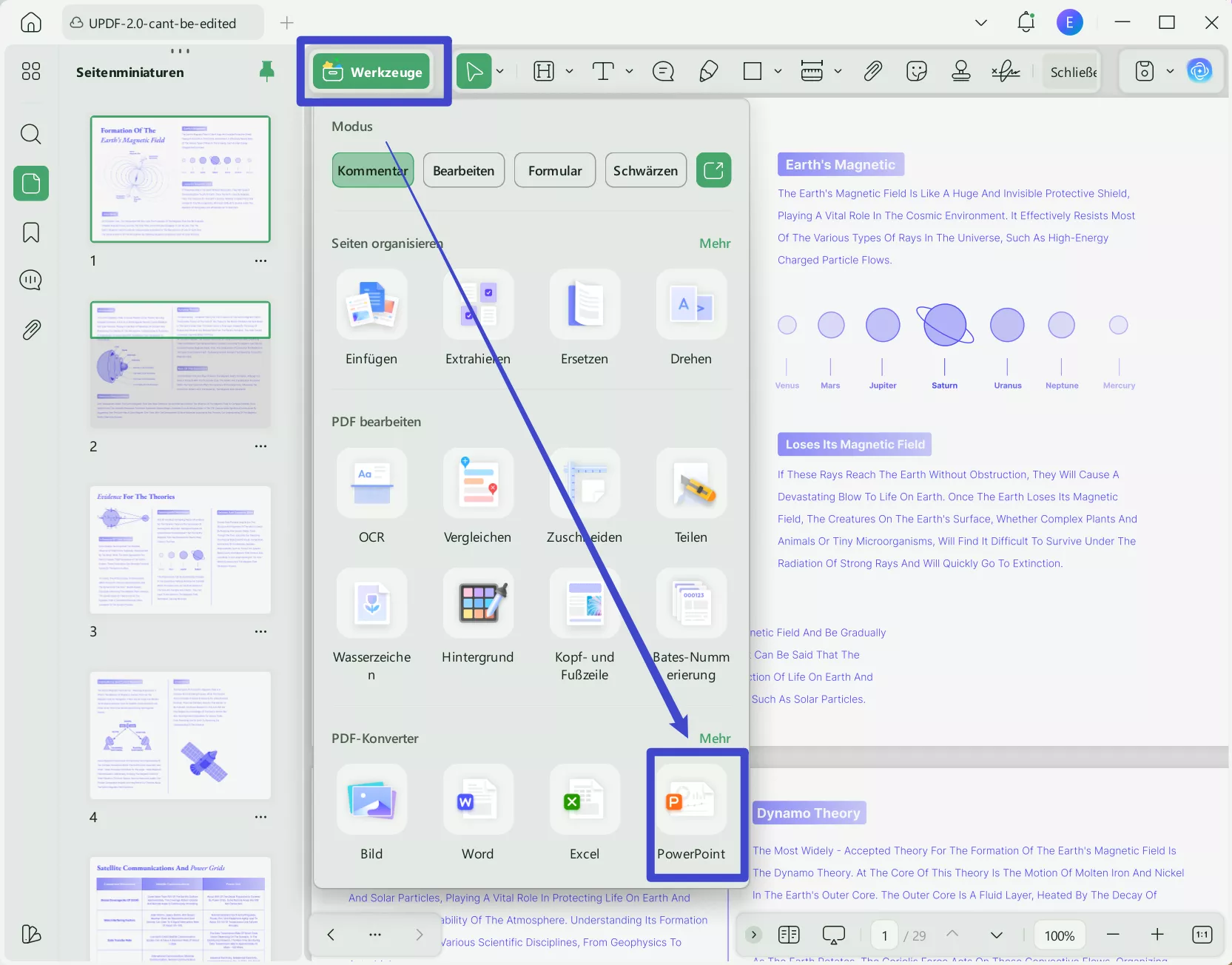The width and height of the screenshot is (1232, 965).
Task: Add a sticky note comment
Action: (x=663, y=71)
